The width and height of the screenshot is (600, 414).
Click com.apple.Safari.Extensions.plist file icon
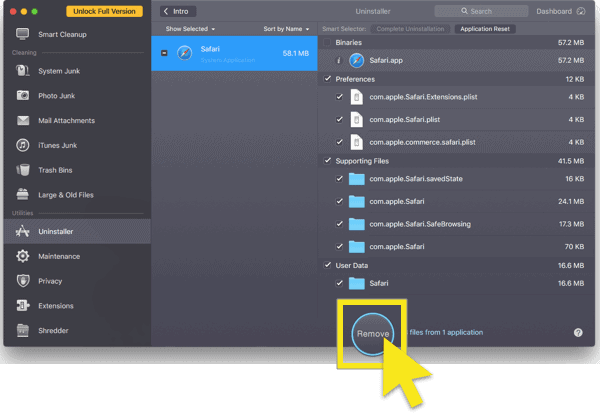click(x=356, y=97)
